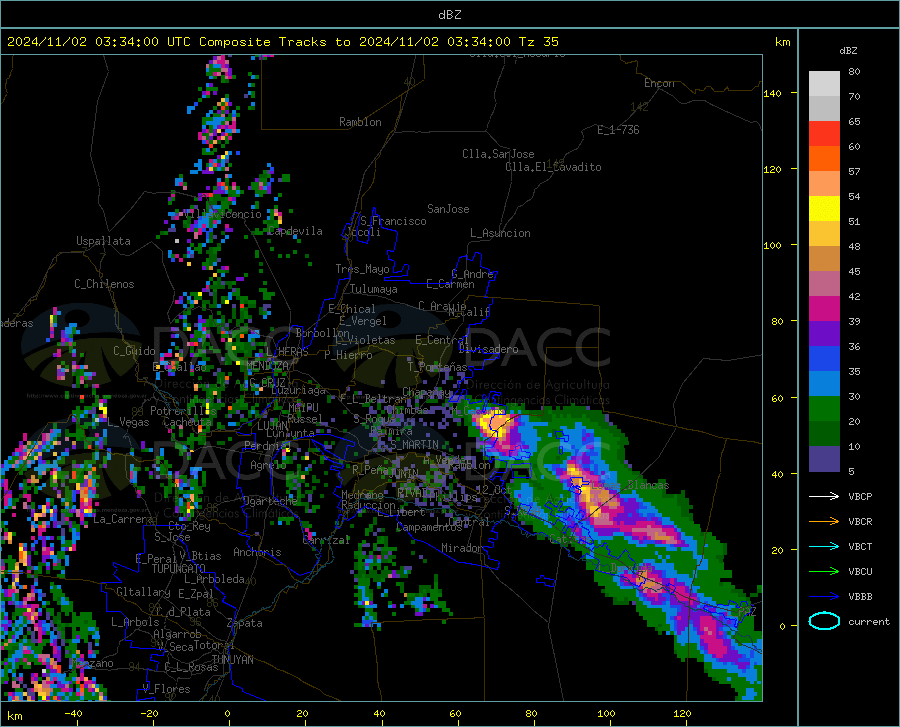Viewport: 900px width, 727px height.
Task: Click the blue VBBB arrow in legend
Action: (x=824, y=597)
